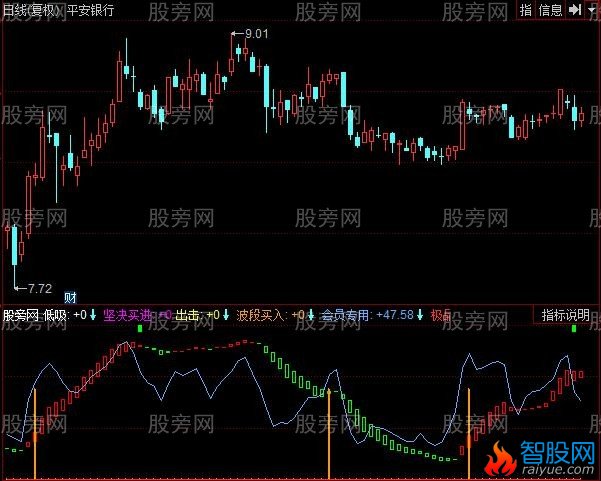
Task: Click the down arrow after 会员专用 value
Action: click(x=420, y=315)
